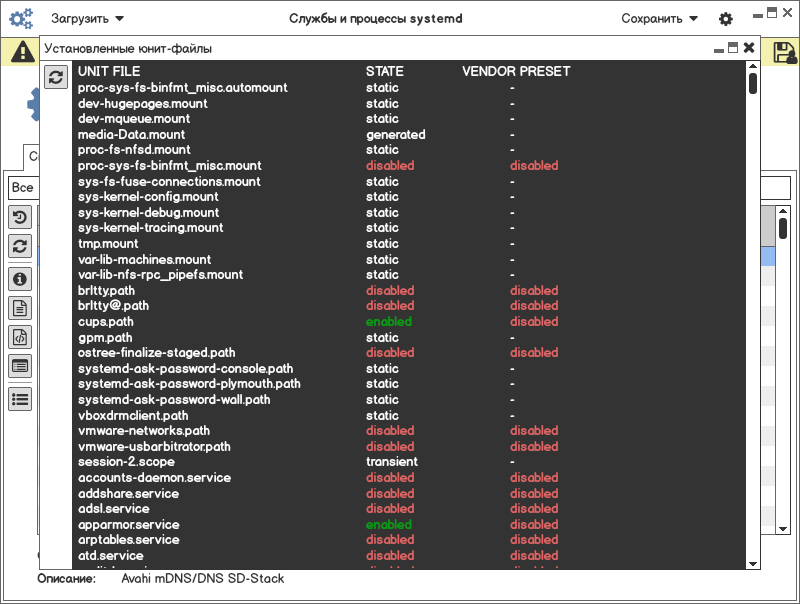800x604 pixels.
Task: Click the unit files list scrollbar thumb
Action: (x=753, y=80)
